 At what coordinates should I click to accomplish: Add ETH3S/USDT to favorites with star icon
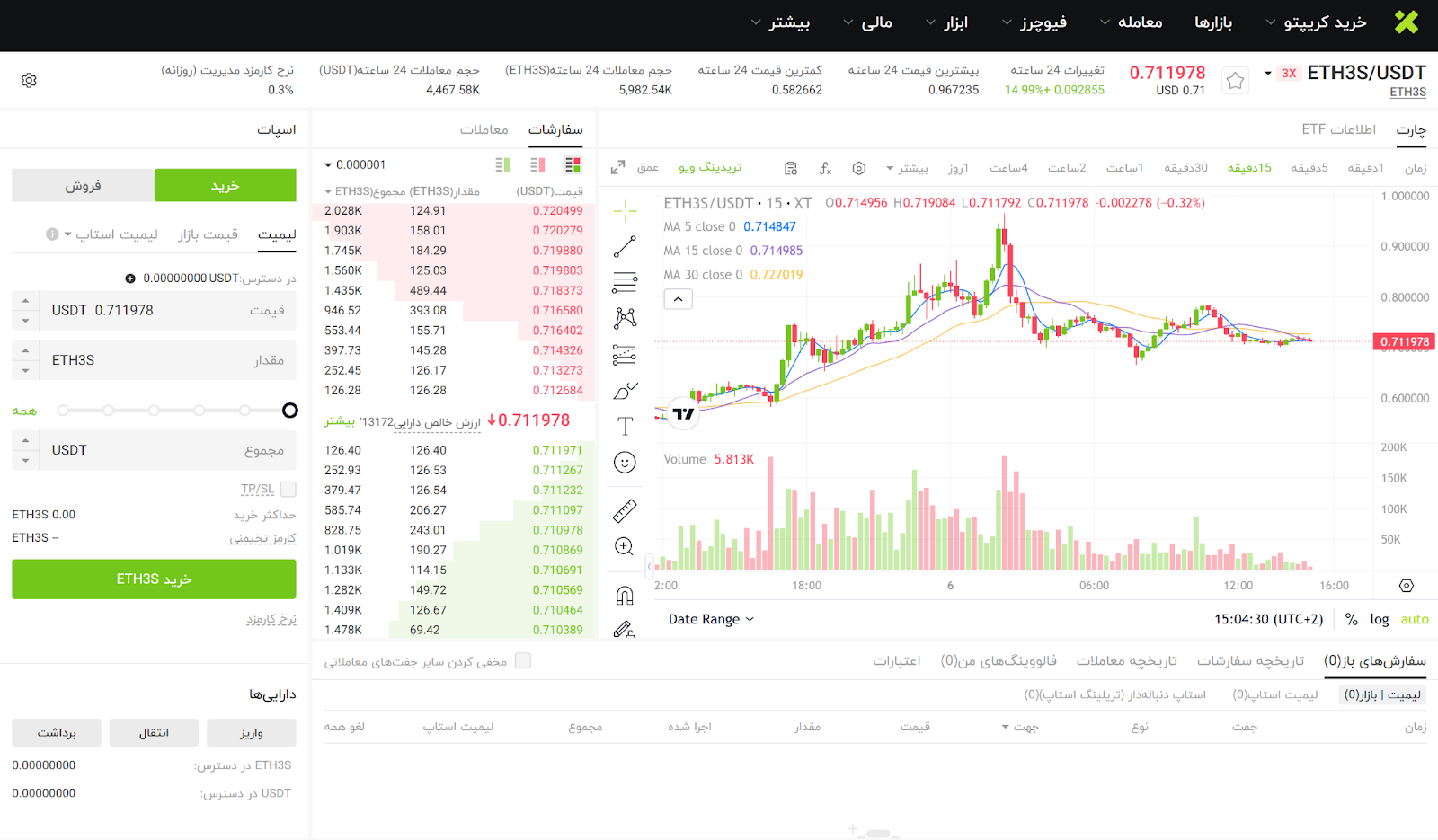pyautogui.click(x=1235, y=81)
